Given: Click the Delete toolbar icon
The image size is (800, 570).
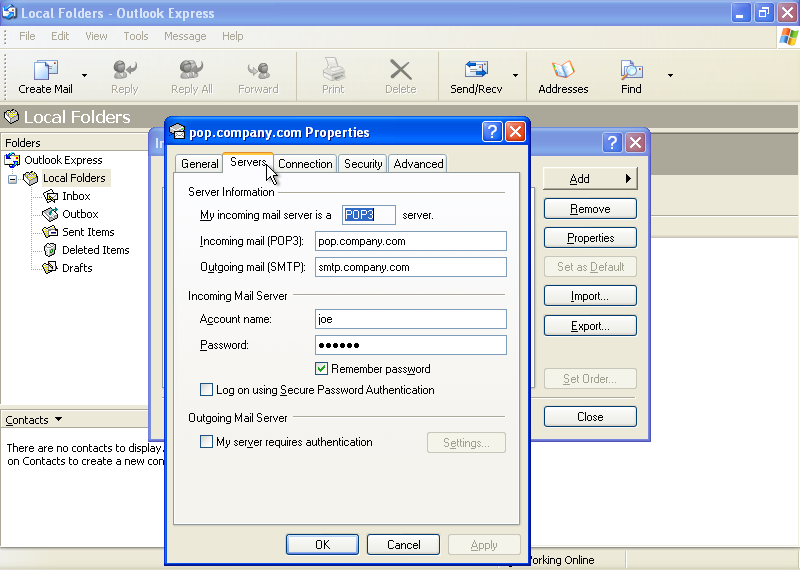Looking at the screenshot, I should click(401, 70).
